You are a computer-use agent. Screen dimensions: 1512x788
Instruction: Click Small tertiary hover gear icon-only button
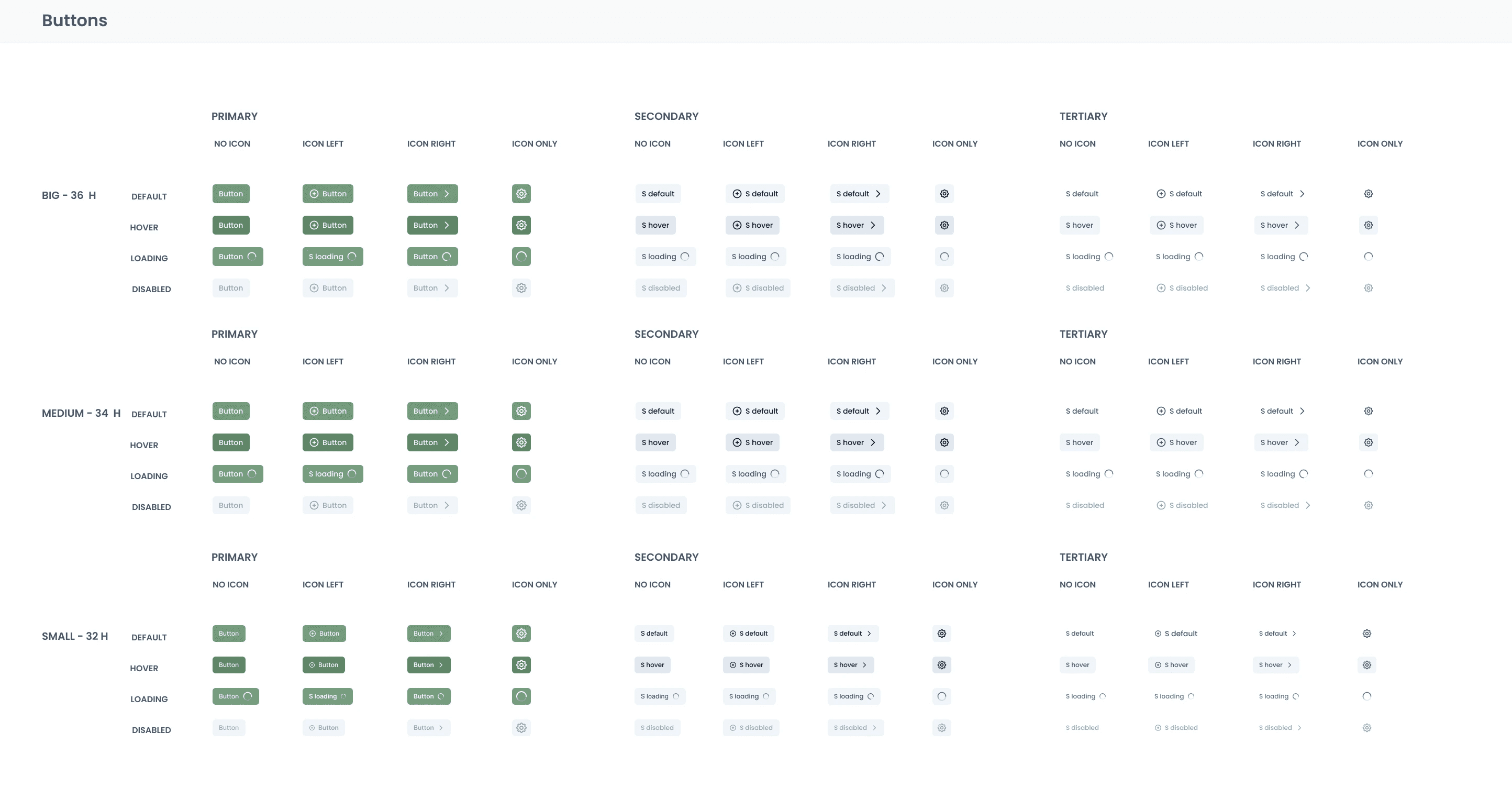tap(1367, 665)
